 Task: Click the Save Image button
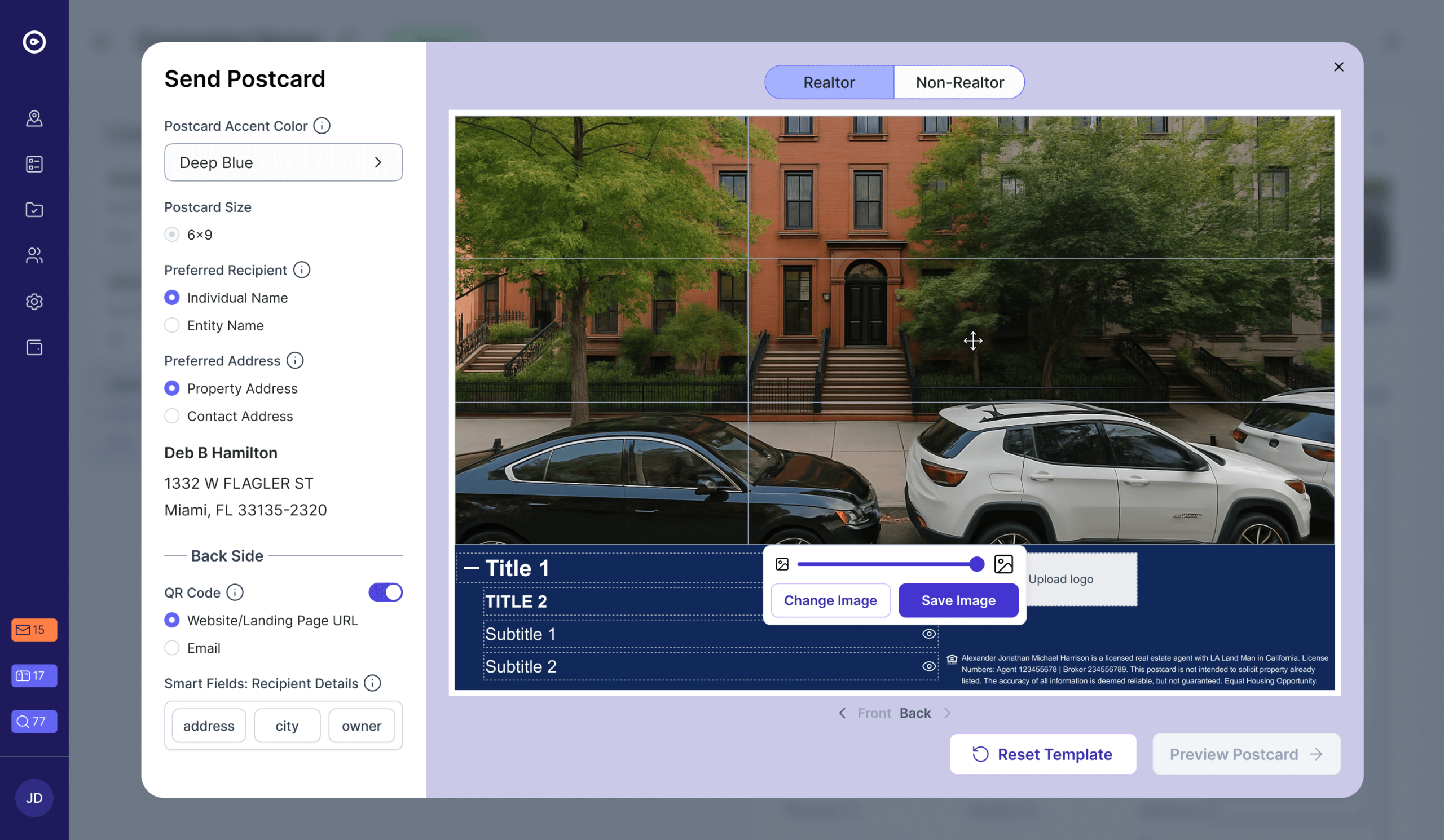tap(958, 600)
